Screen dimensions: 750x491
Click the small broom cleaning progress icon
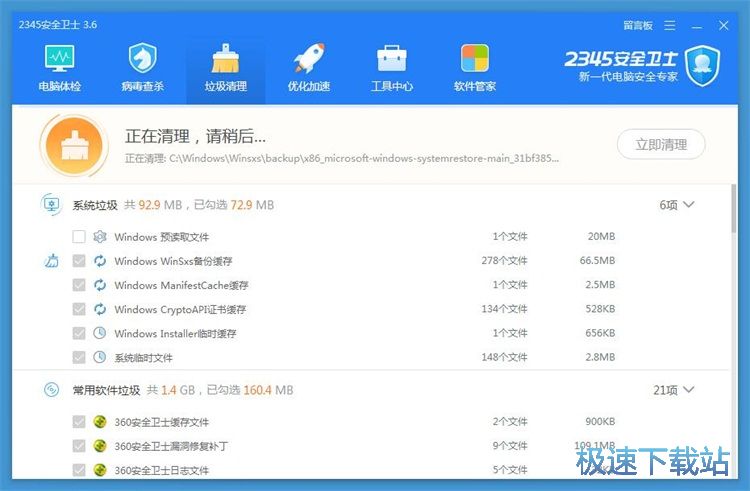coord(52,261)
